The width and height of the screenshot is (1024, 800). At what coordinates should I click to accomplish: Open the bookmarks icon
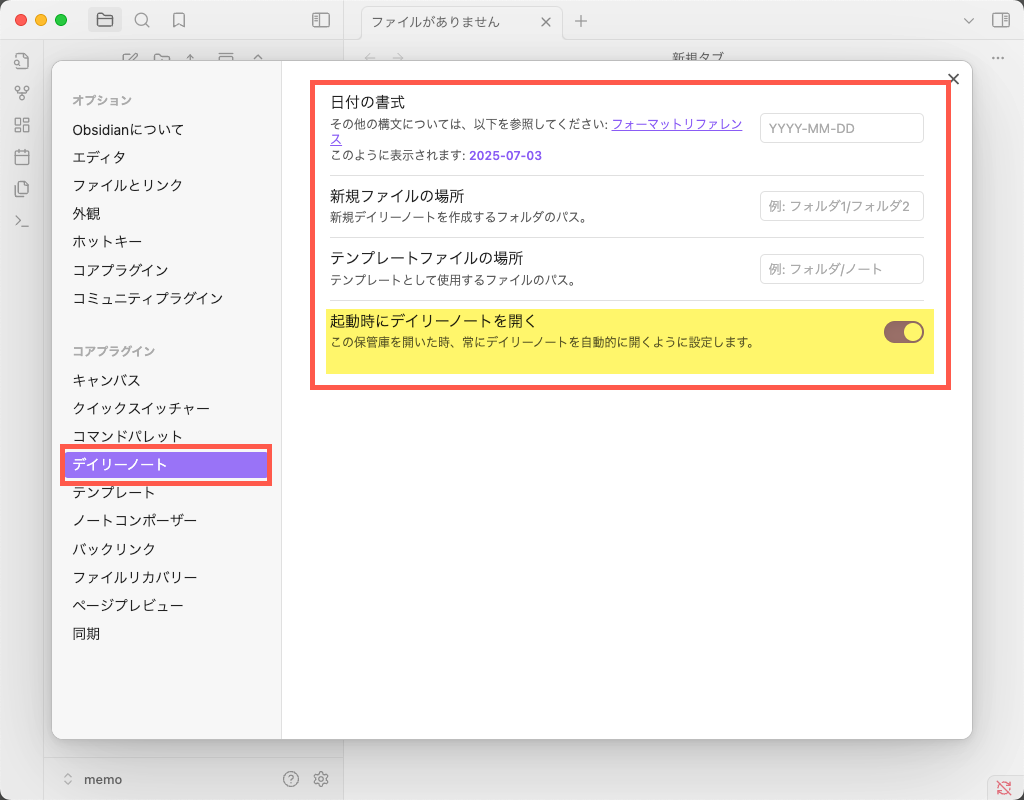[178, 20]
